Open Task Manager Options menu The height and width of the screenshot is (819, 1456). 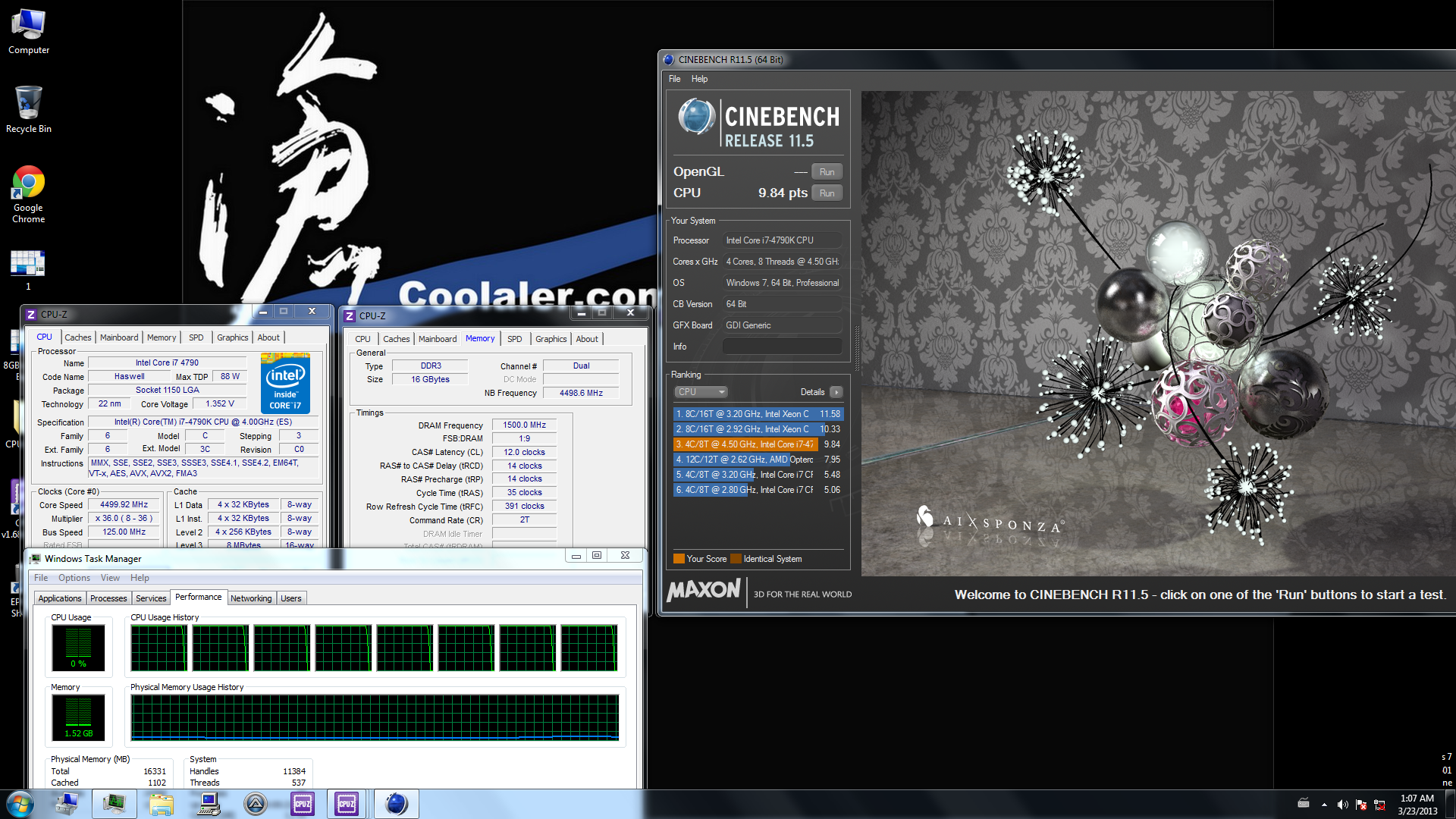[74, 578]
